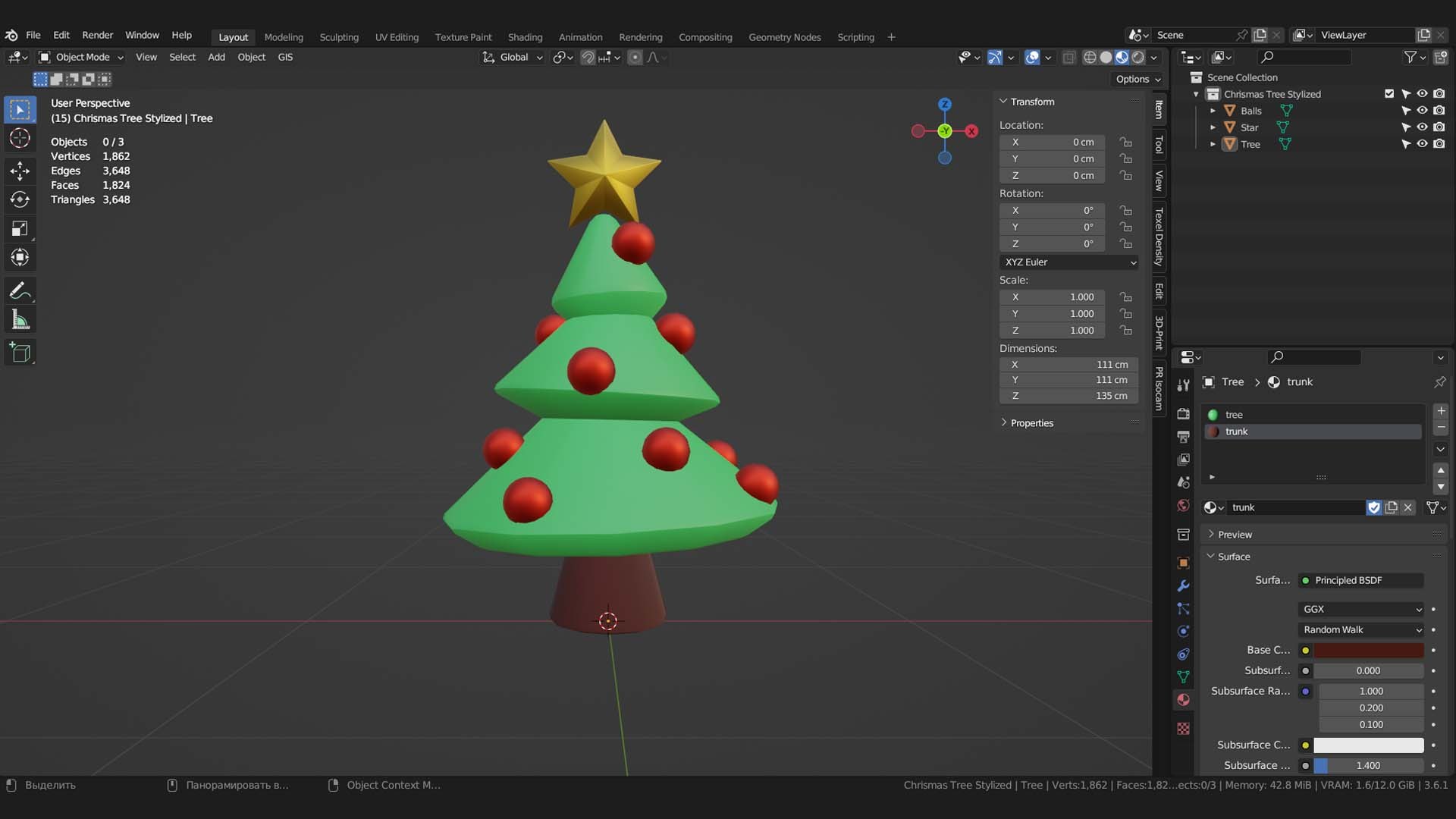Image resolution: width=1456 pixels, height=819 pixels.
Task: Expand the Star collection
Action: pyautogui.click(x=1213, y=127)
